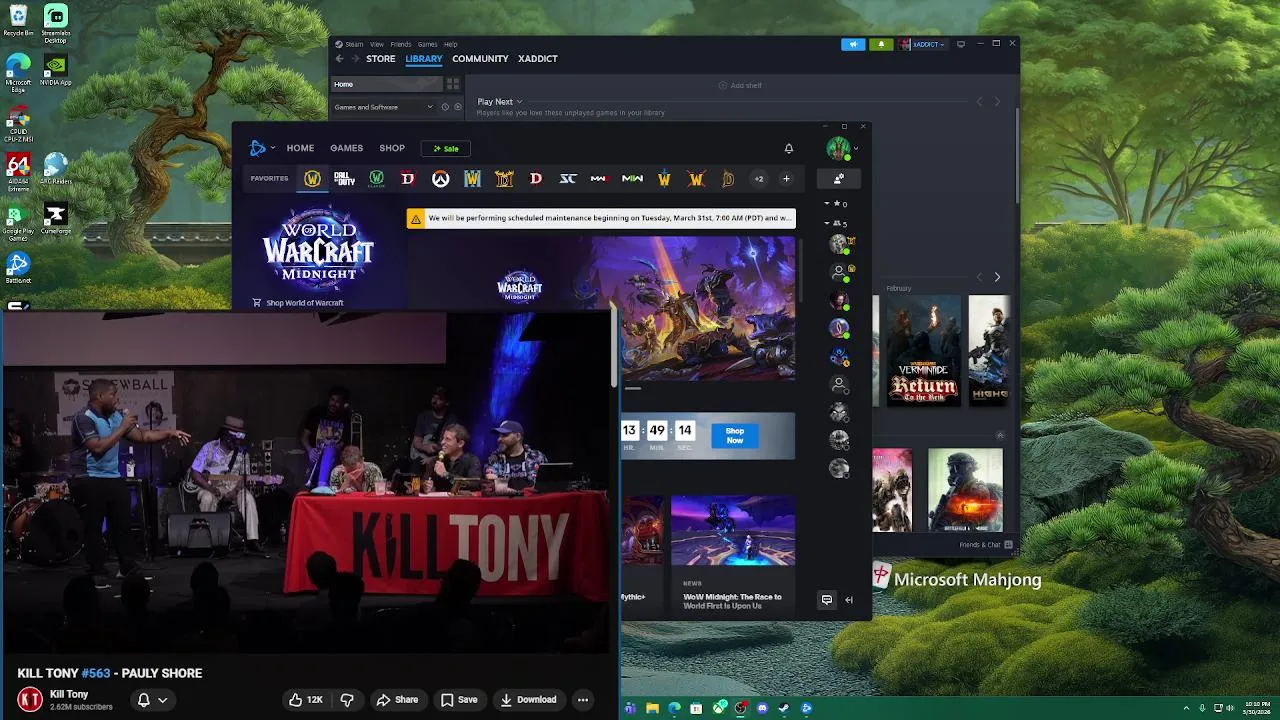Open Overwatch from Battle.net favorites bar
1280x720 pixels.
(440, 179)
